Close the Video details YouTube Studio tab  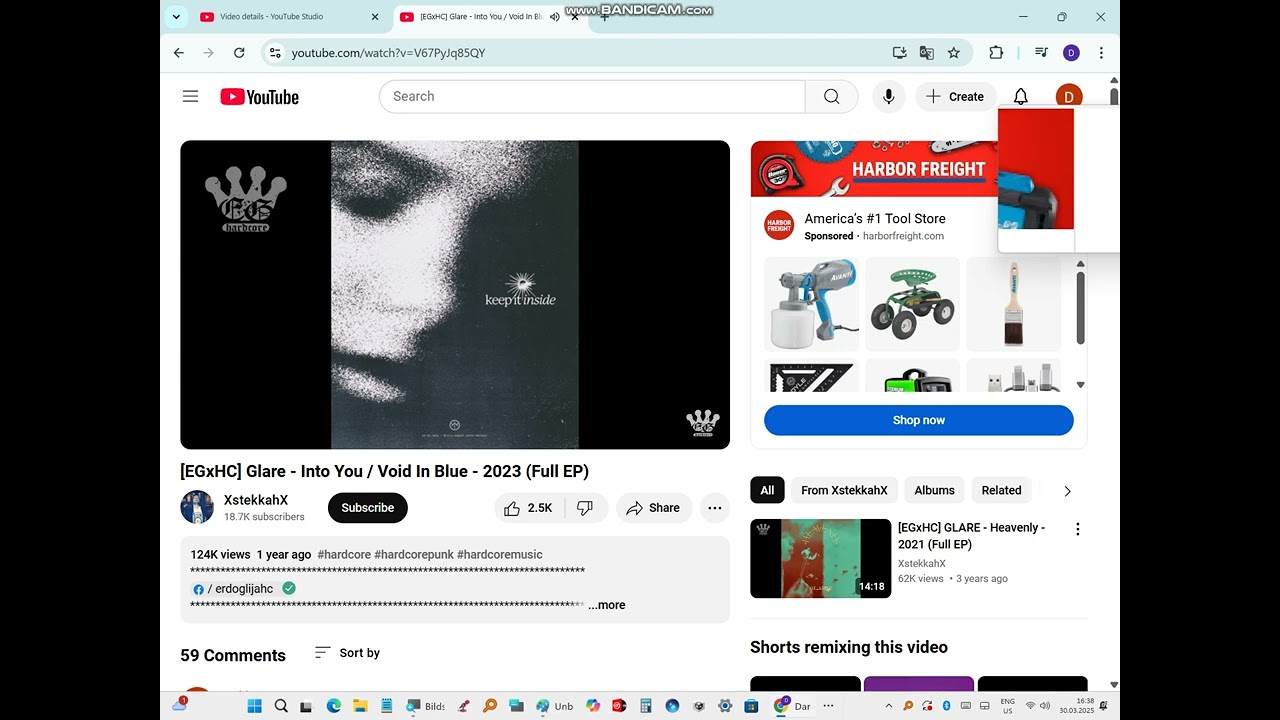375,17
